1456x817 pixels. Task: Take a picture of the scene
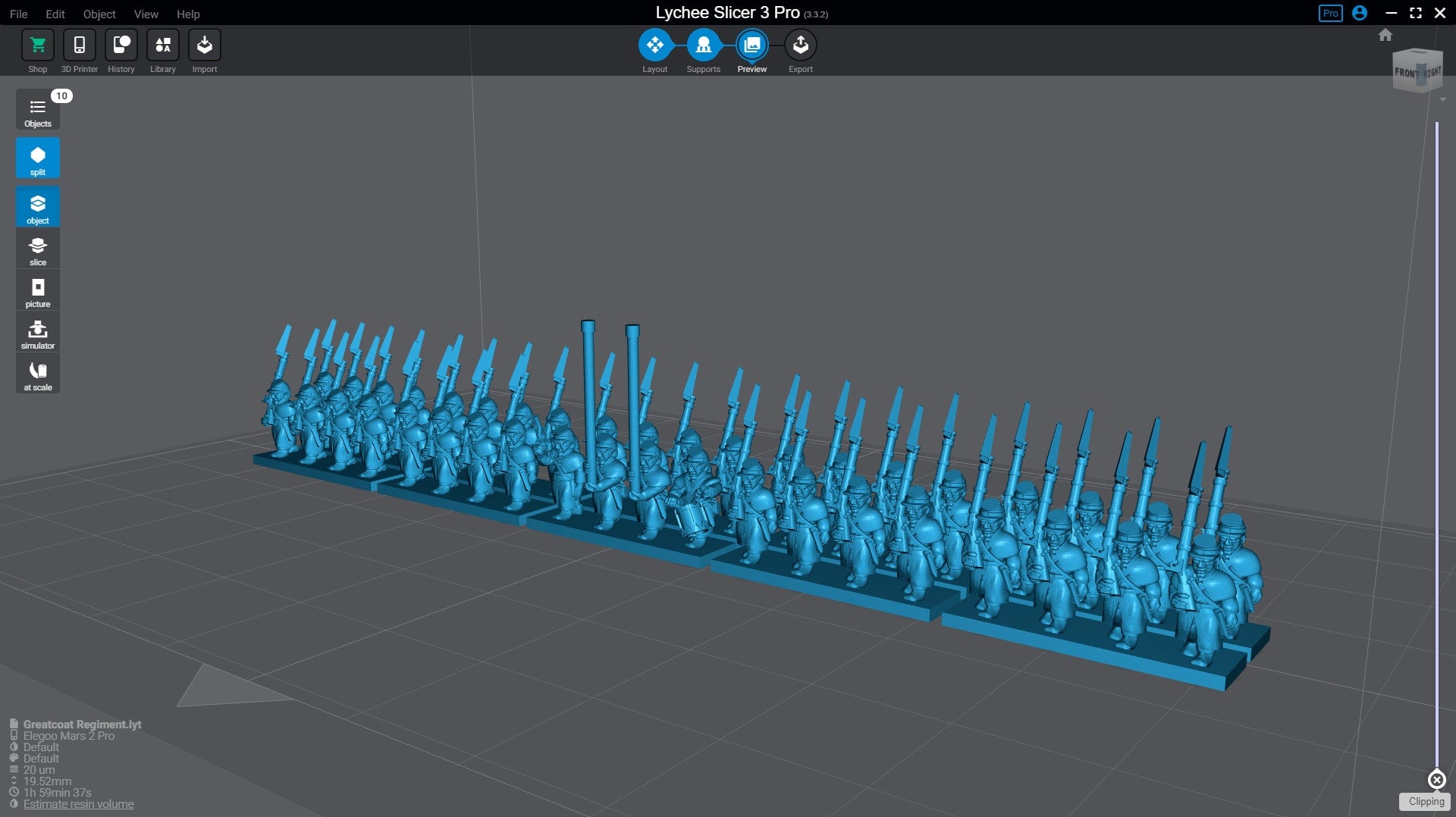37,291
